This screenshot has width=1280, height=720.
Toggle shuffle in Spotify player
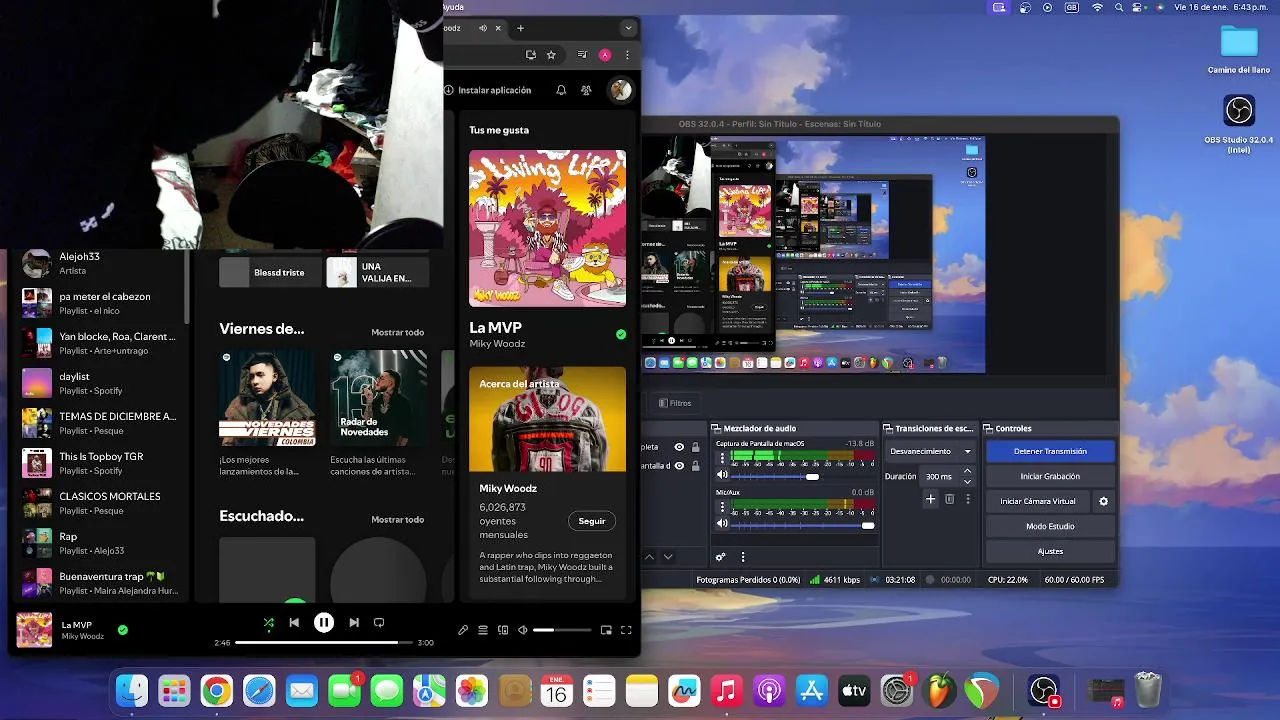coord(268,622)
